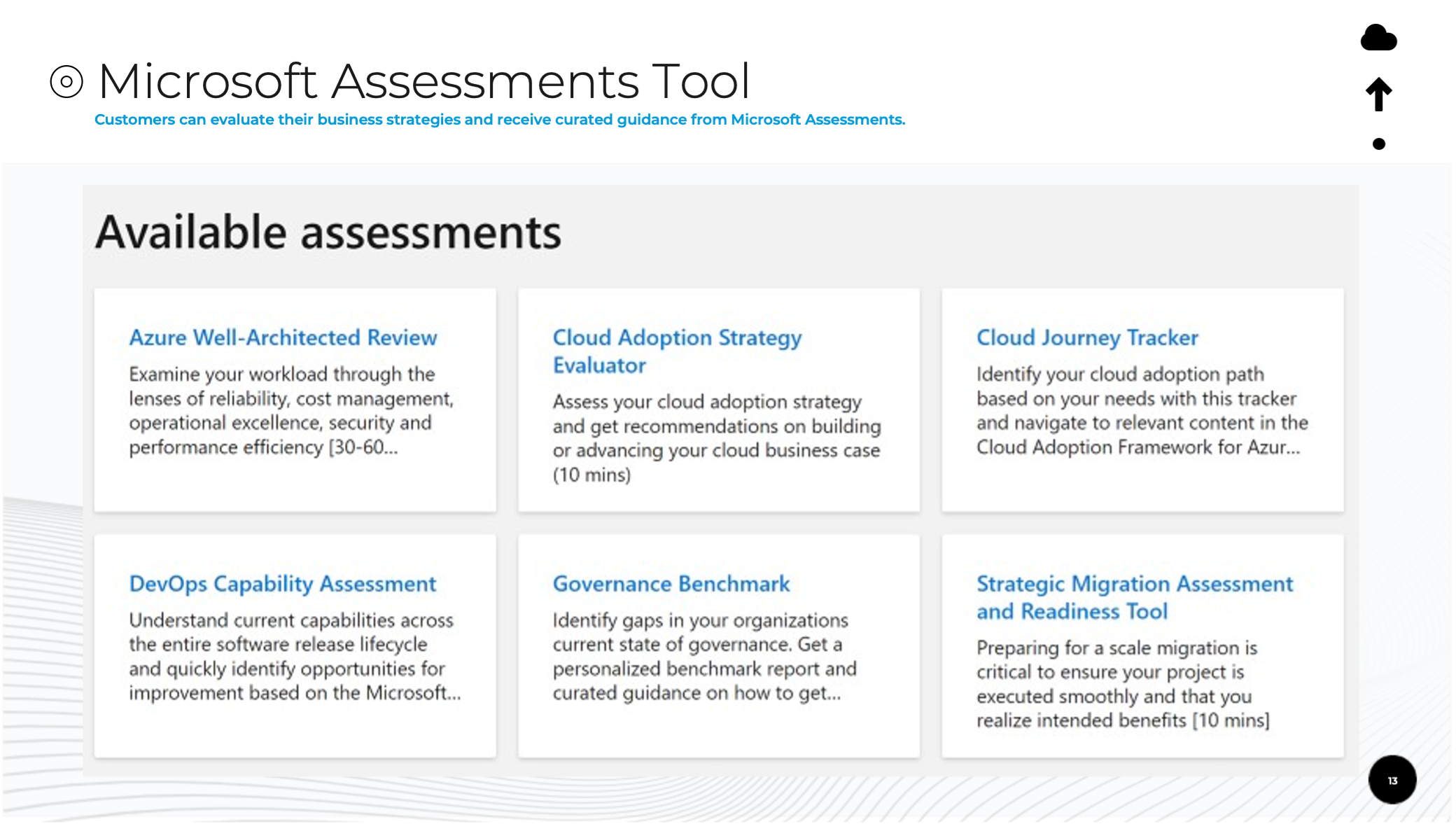Click the description 'Understand current capabilities across'
The image size is (1456, 831).
[x=295, y=657]
